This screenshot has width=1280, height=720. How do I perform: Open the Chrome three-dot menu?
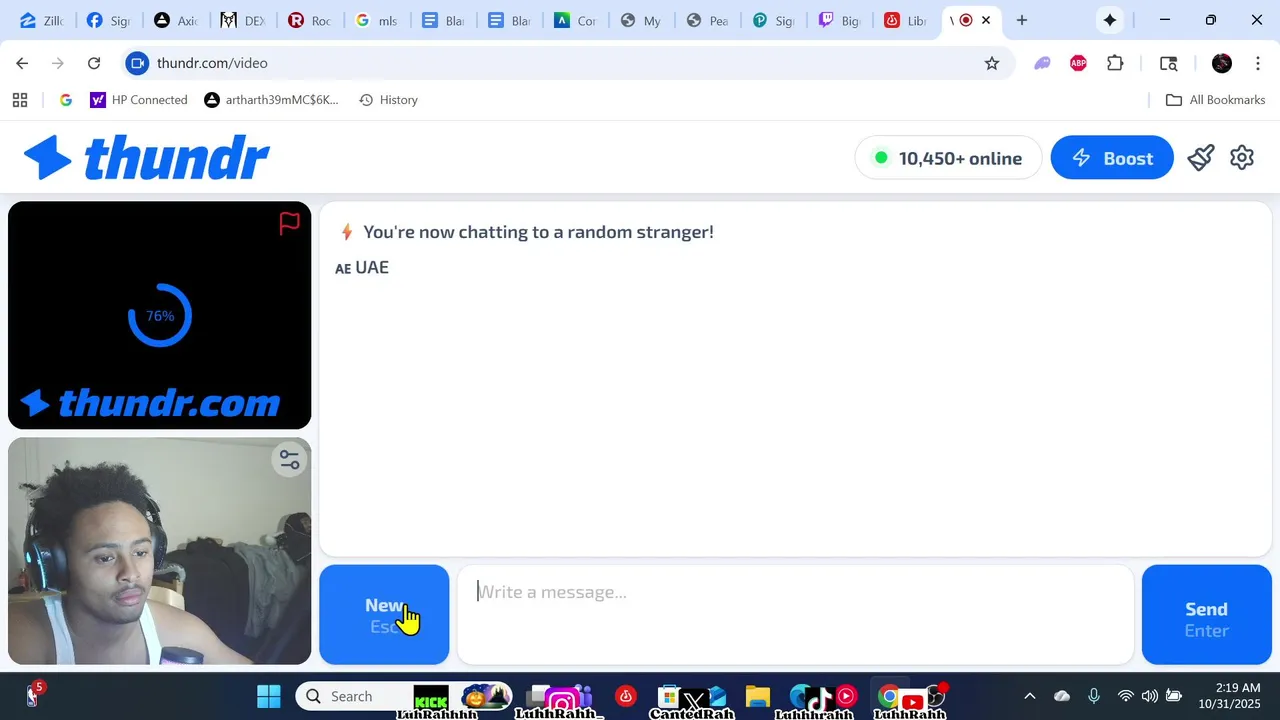[1256, 63]
